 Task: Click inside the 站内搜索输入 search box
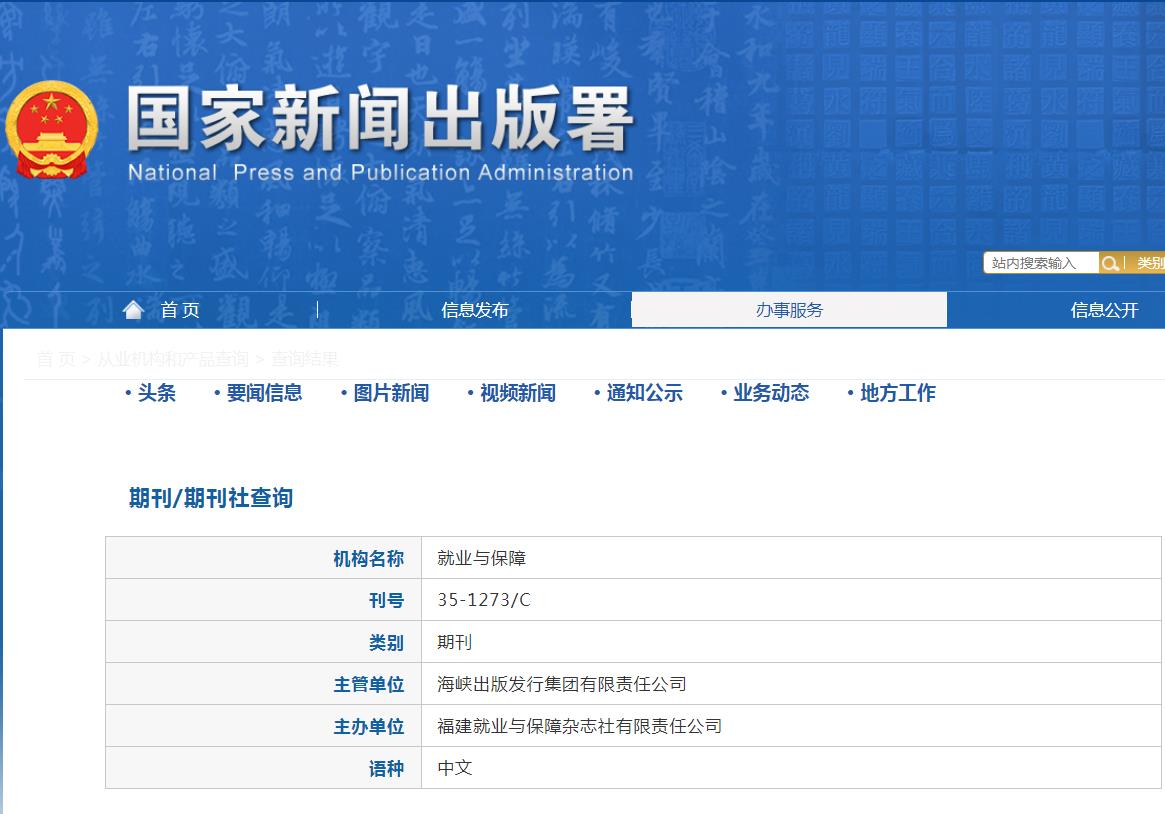click(1040, 262)
